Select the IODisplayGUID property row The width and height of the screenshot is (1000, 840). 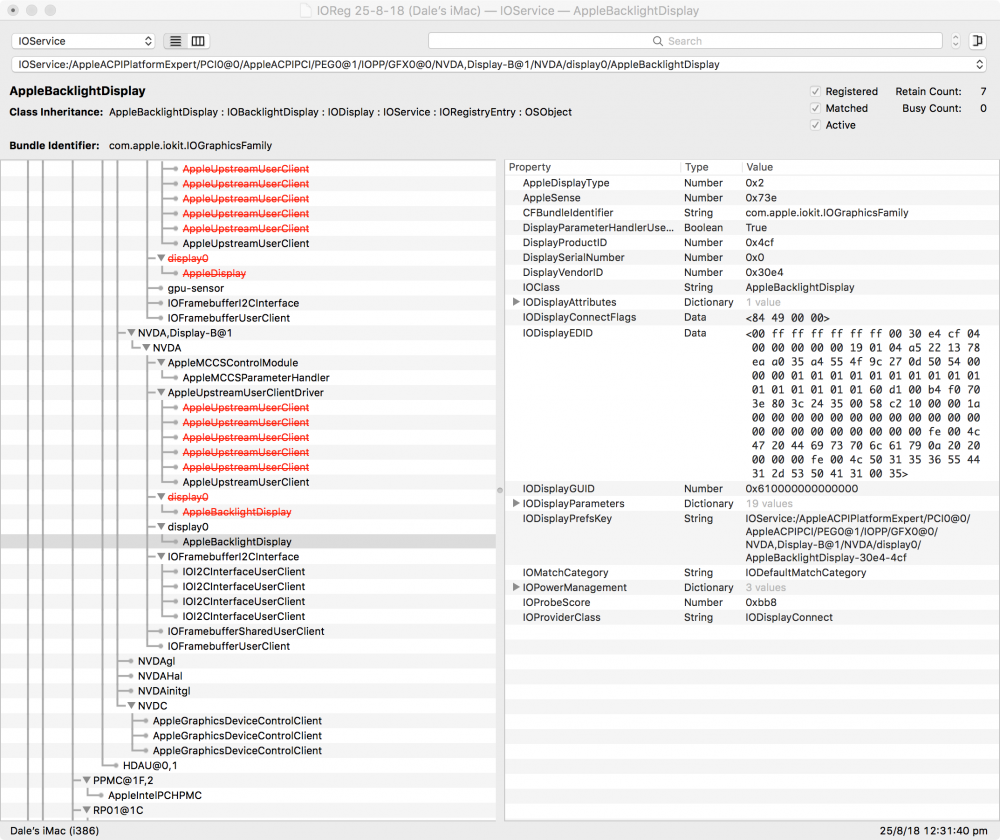[x=752, y=489]
